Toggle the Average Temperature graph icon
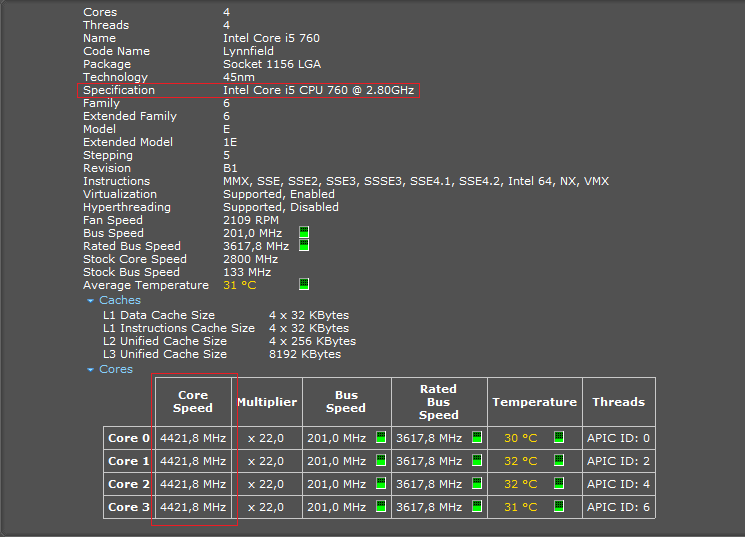Viewport: 745px width, 537px height. coord(304,284)
